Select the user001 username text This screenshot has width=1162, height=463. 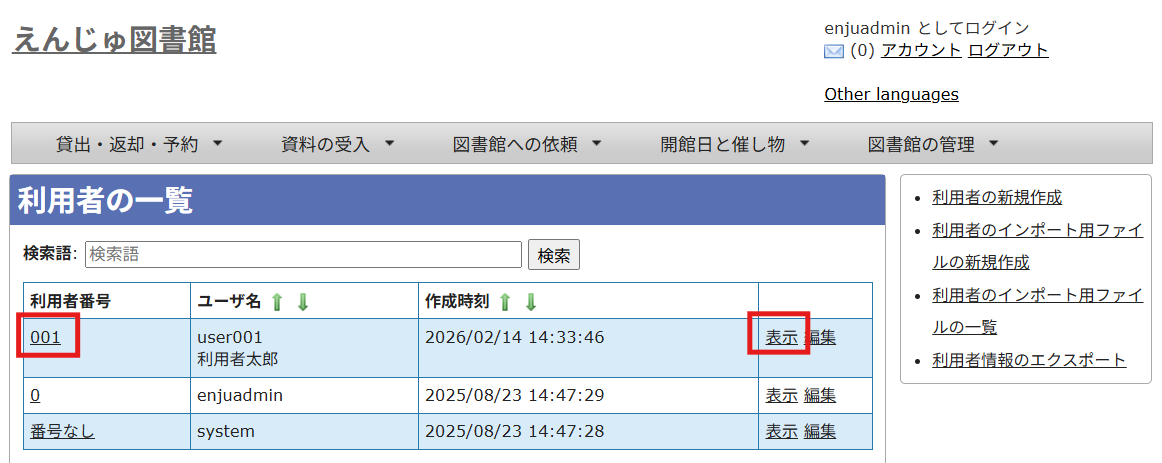(230, 337)
